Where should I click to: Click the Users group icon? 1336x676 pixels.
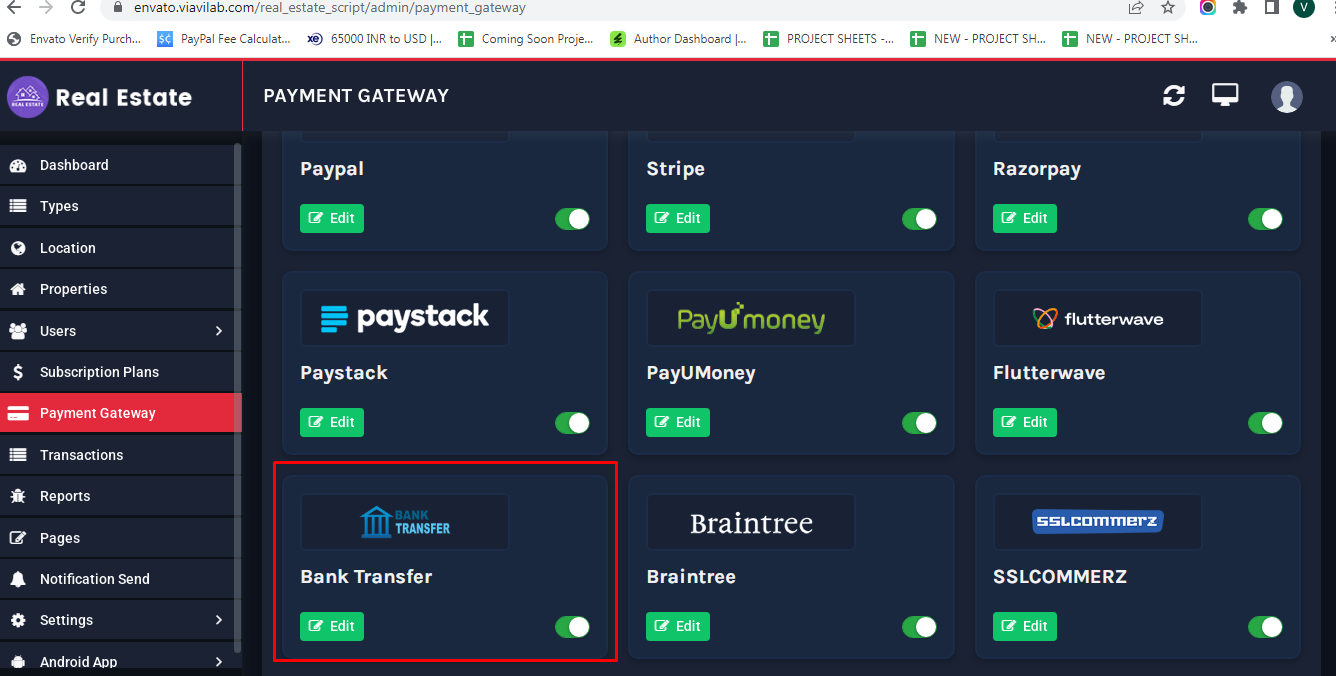18,331
